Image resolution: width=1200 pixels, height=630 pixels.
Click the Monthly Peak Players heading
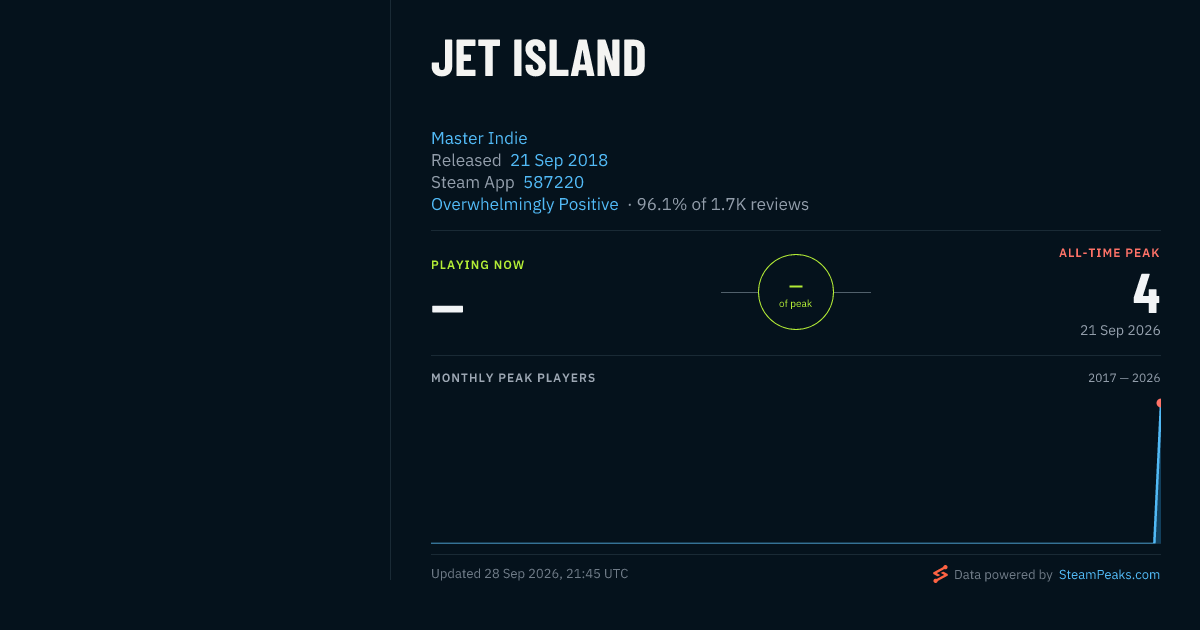(513, 378)
